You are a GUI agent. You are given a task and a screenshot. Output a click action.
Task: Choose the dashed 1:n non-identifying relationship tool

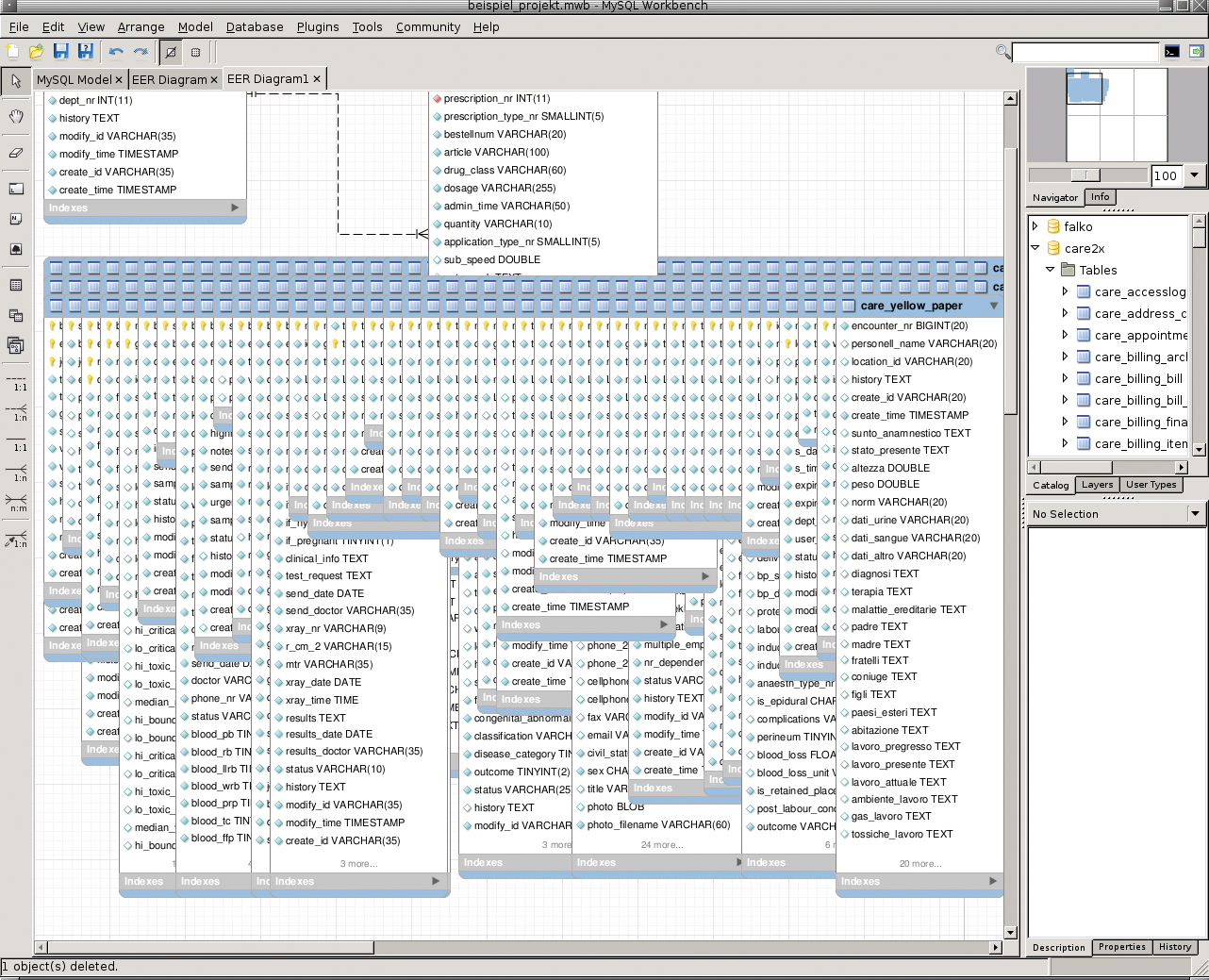16,411
